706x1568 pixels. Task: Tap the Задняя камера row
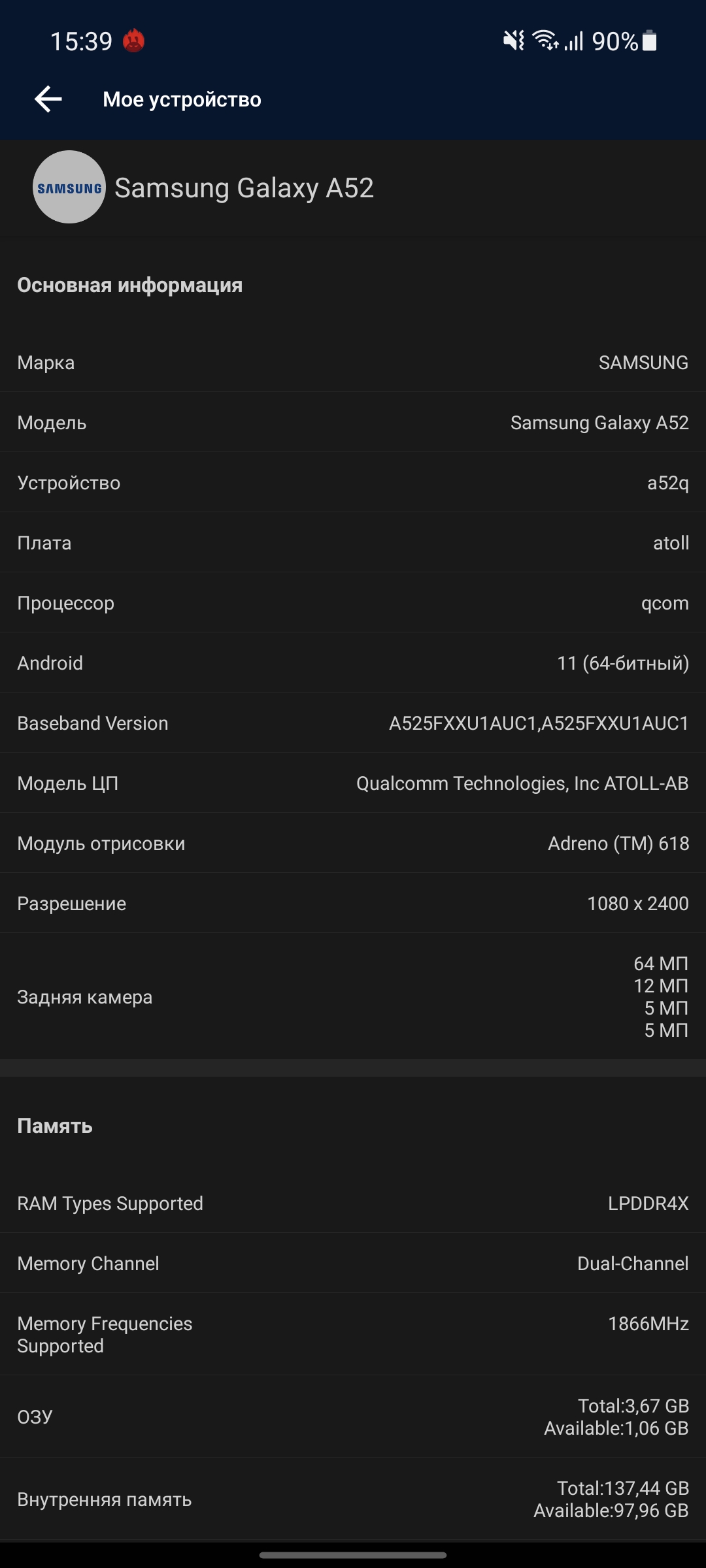353,997
